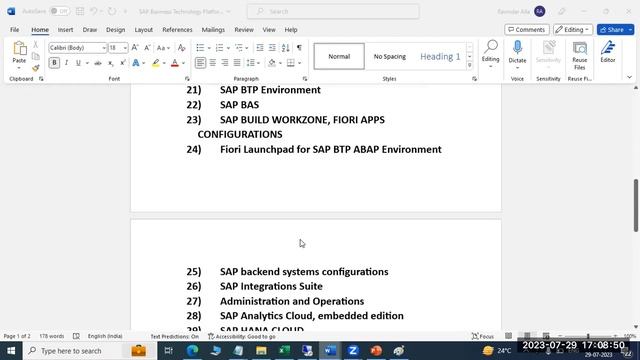Open the Comments button
640x360 pixels.
[527, 30]
